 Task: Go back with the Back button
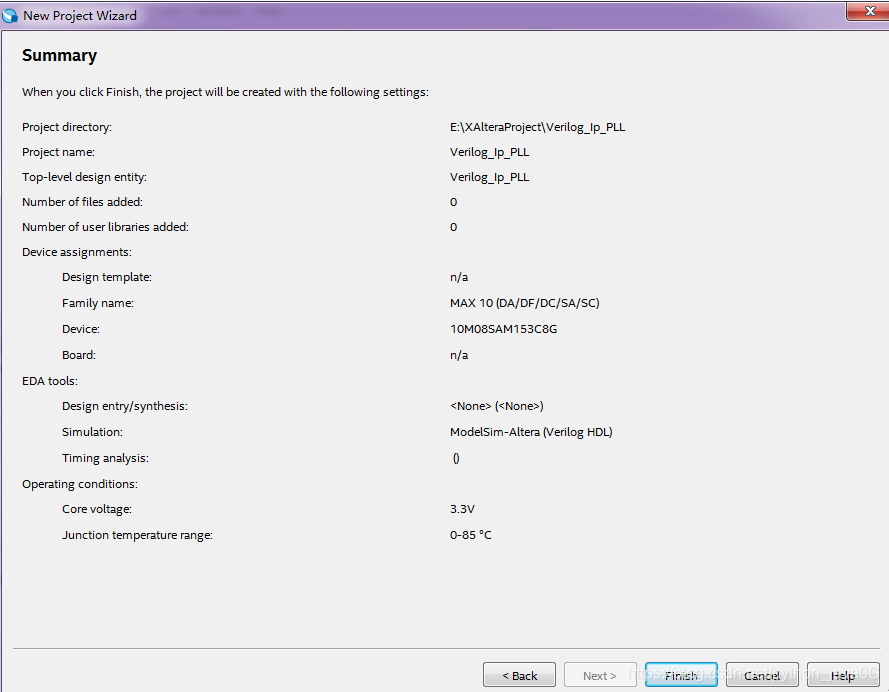pos(519,675)
